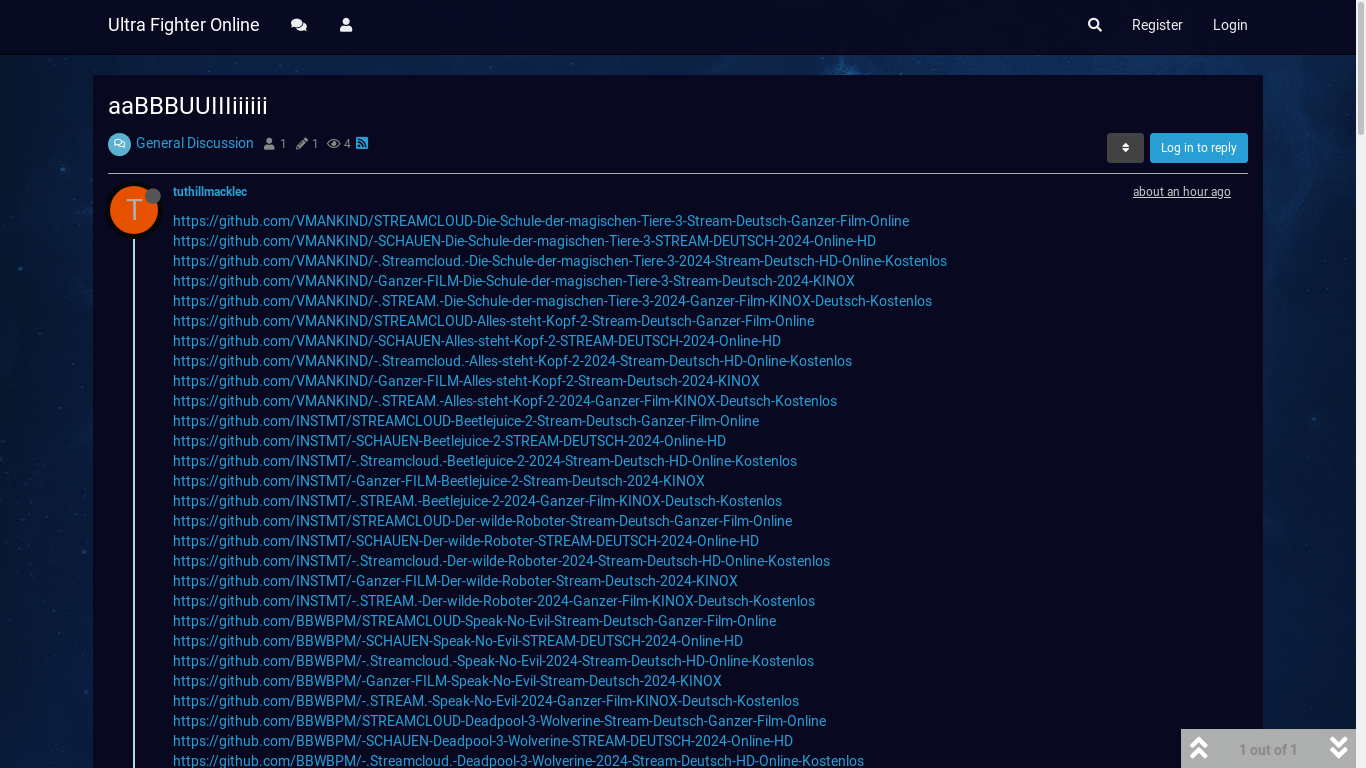Open STREAMCLOUD-Beetlejuice-2 link
This screenshot has width=1366, height=768.
tap(466, 421)
